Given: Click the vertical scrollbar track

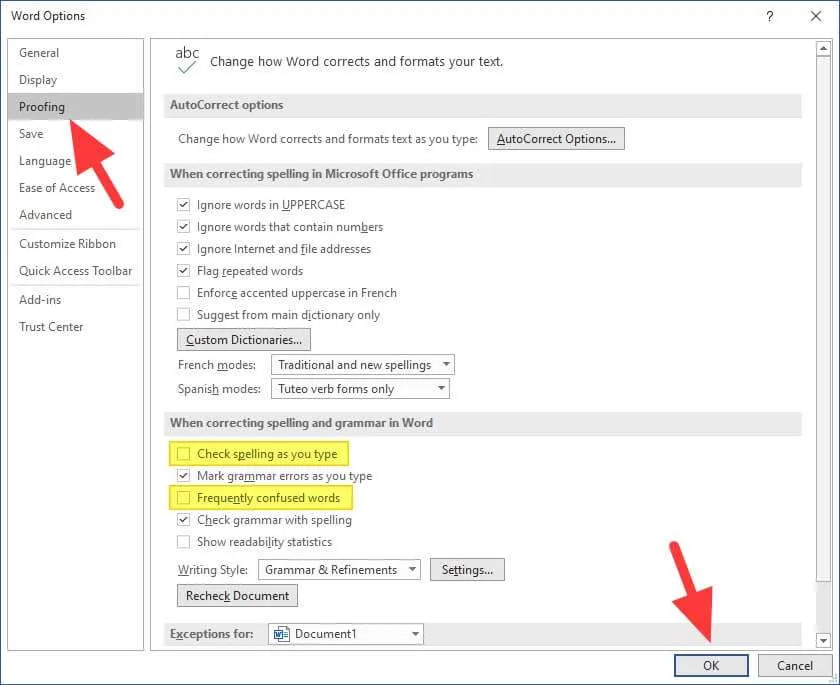Looking at the screenshot, I should tap(823, 343).
